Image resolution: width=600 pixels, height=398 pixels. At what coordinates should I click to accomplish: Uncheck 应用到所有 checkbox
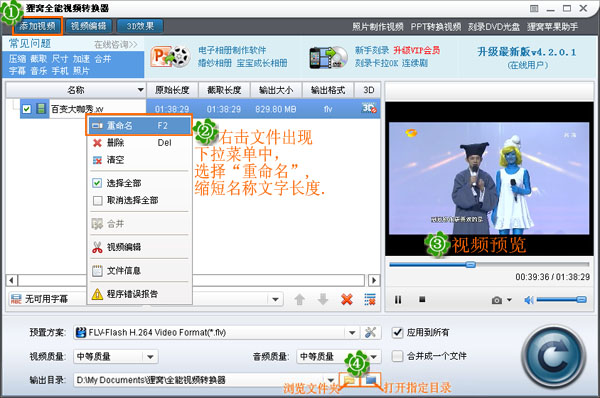click(x=398, y=333)
